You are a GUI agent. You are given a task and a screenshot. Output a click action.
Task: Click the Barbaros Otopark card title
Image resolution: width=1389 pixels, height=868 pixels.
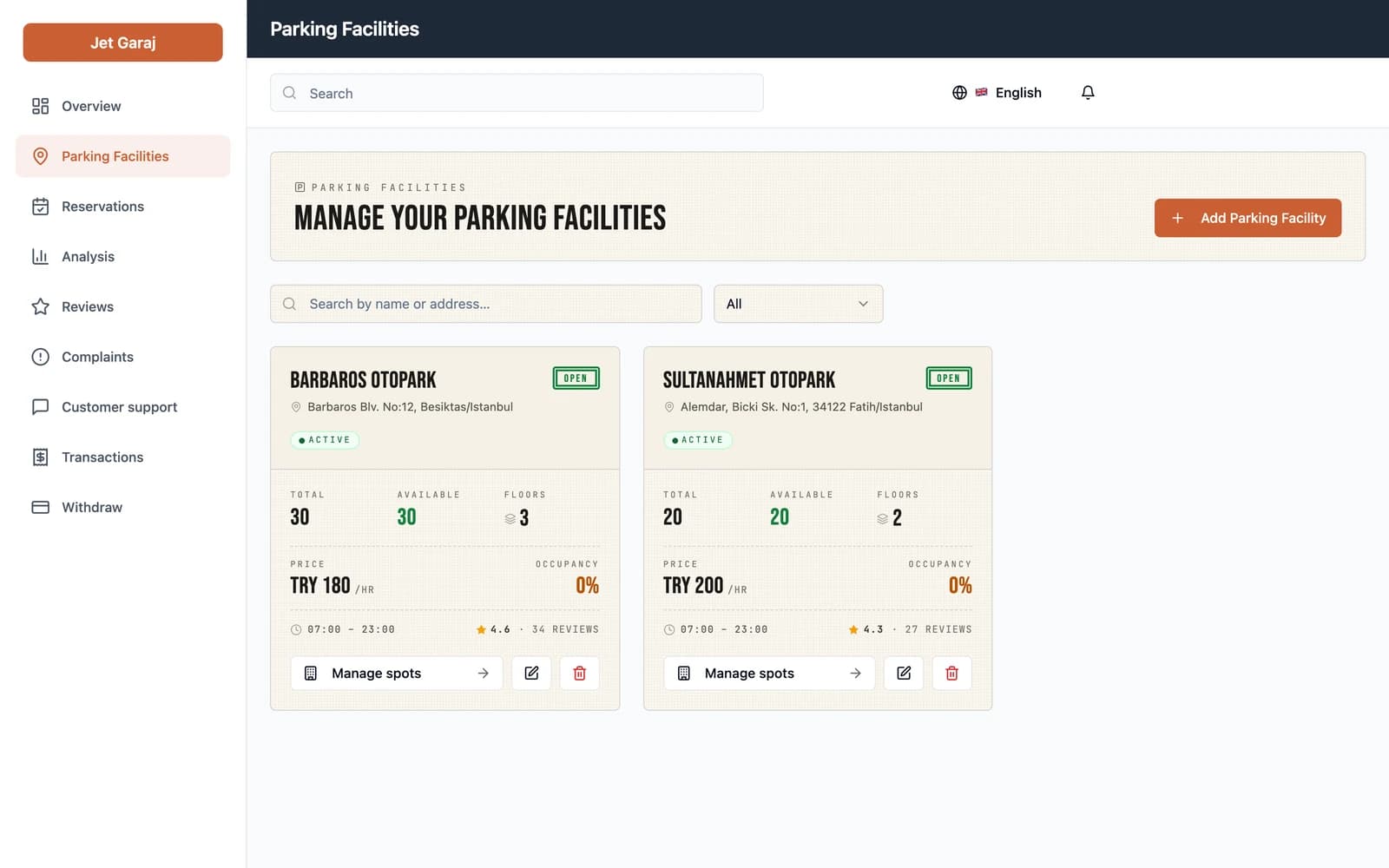[363, 380]
